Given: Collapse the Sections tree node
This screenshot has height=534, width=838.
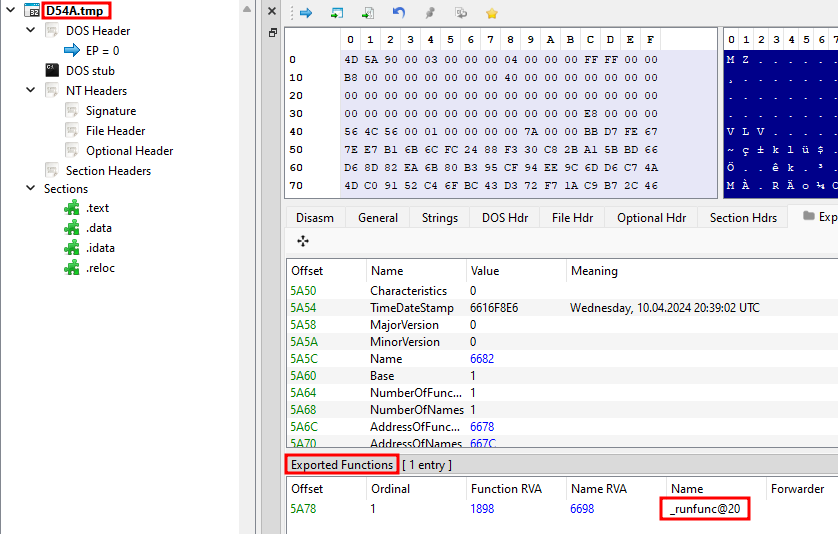Looking at the screenshot, I should coord(30,188).
